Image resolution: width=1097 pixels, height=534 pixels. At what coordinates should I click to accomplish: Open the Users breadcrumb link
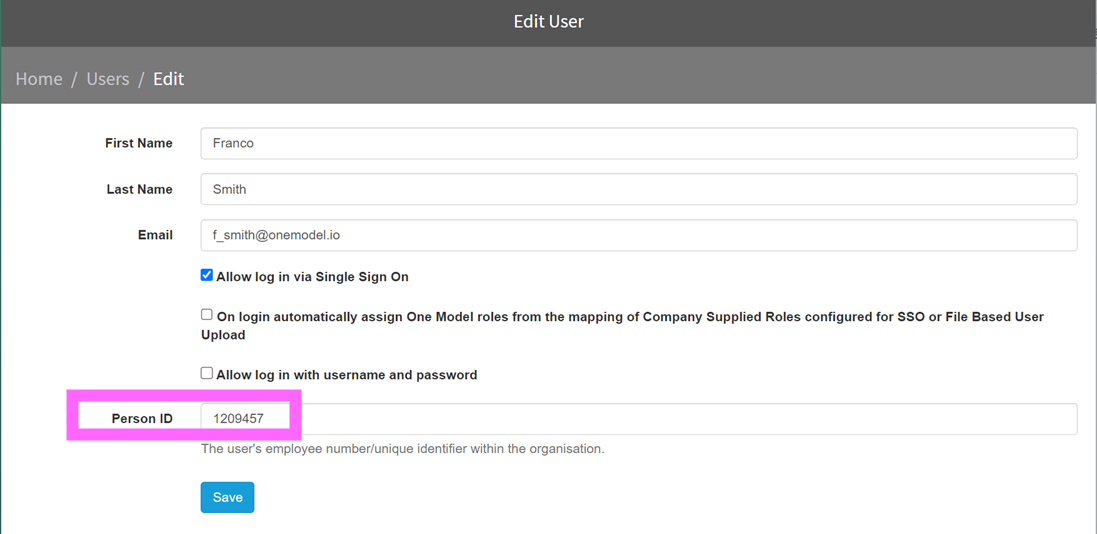click(108, 79)
